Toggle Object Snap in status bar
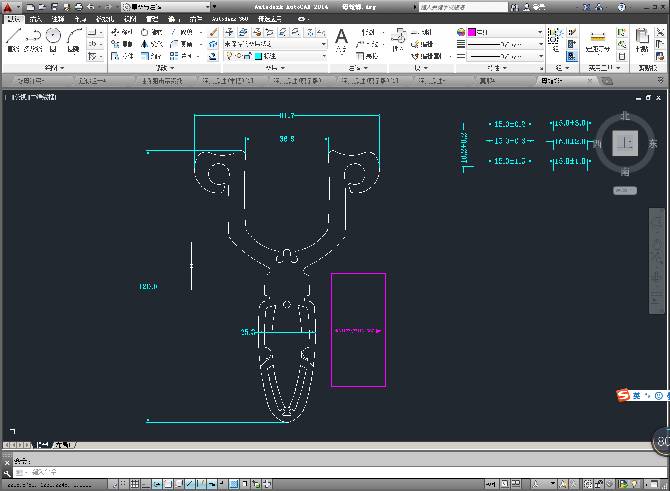Screen dimensions: 670x491 point(168,484)
